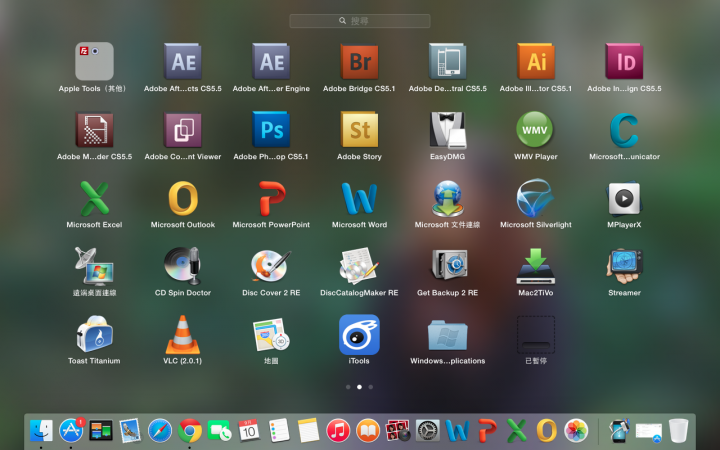Go to third Launchpad page dot
The image size is (720, 450).
pyautogui.click(x=371, y=387)
